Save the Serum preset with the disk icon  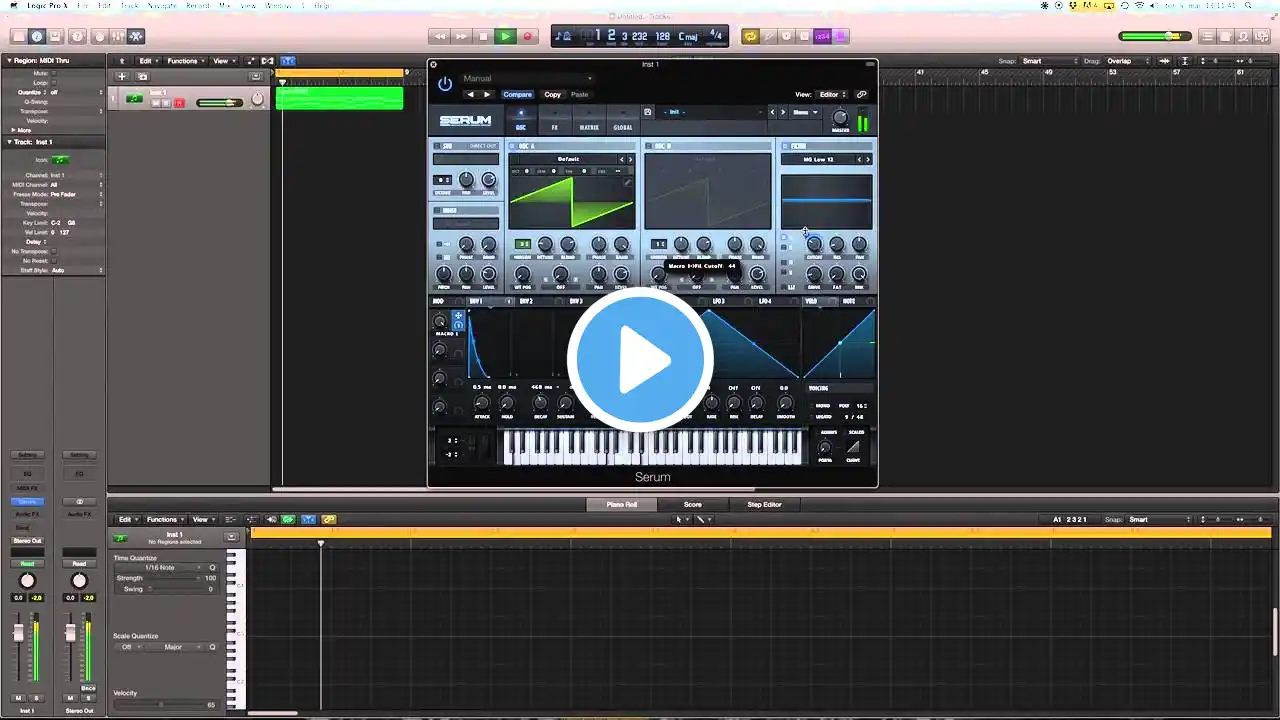[x=648, y=112]
